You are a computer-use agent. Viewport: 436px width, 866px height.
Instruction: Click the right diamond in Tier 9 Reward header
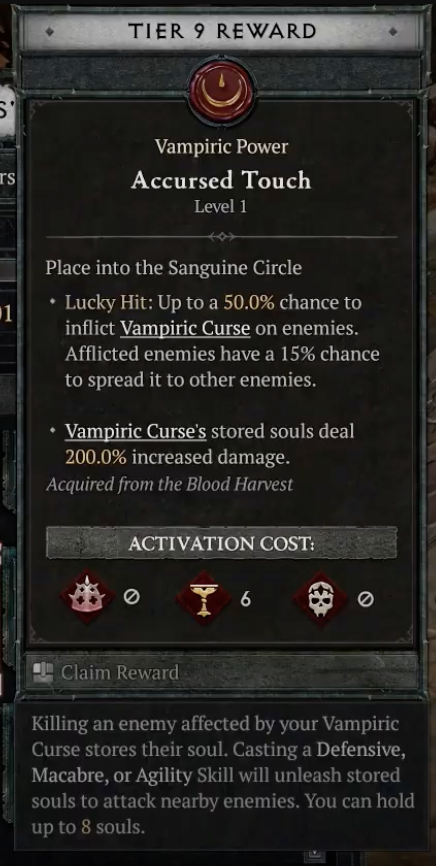(x=393, y=32)
